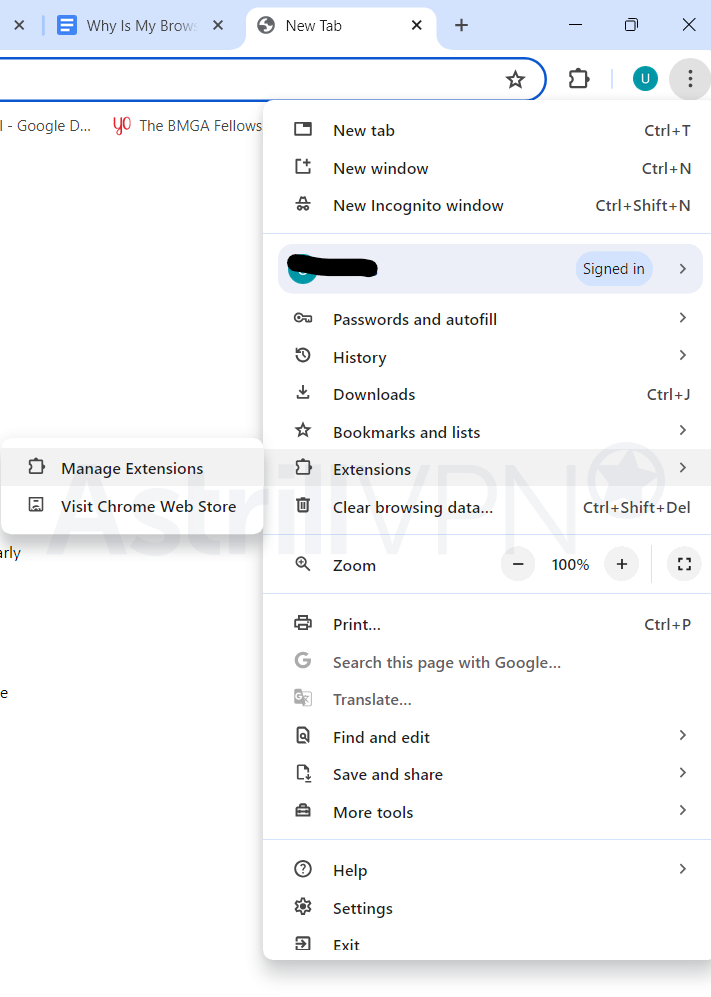Select Manage Extensions in the submenu

[x=132, y=467]
